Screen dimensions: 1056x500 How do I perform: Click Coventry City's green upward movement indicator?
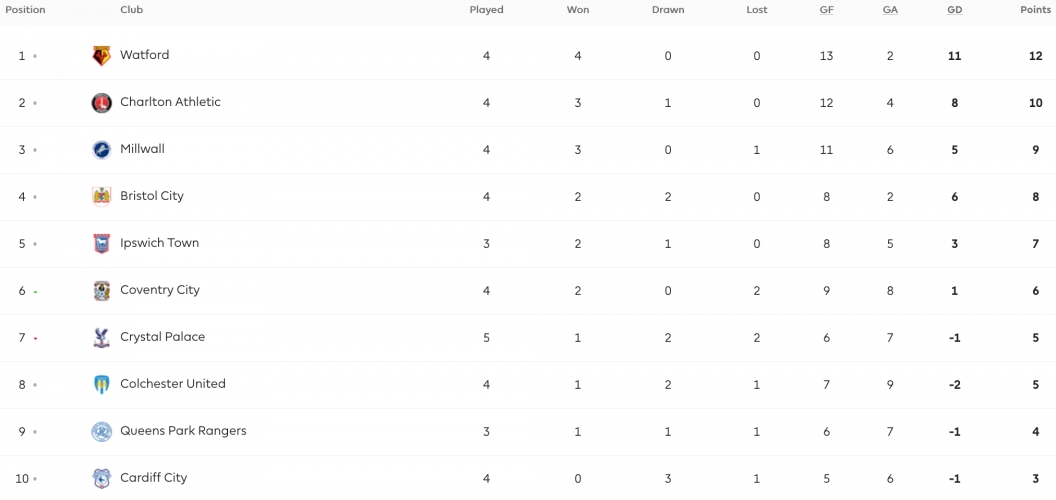click(35, 292)
